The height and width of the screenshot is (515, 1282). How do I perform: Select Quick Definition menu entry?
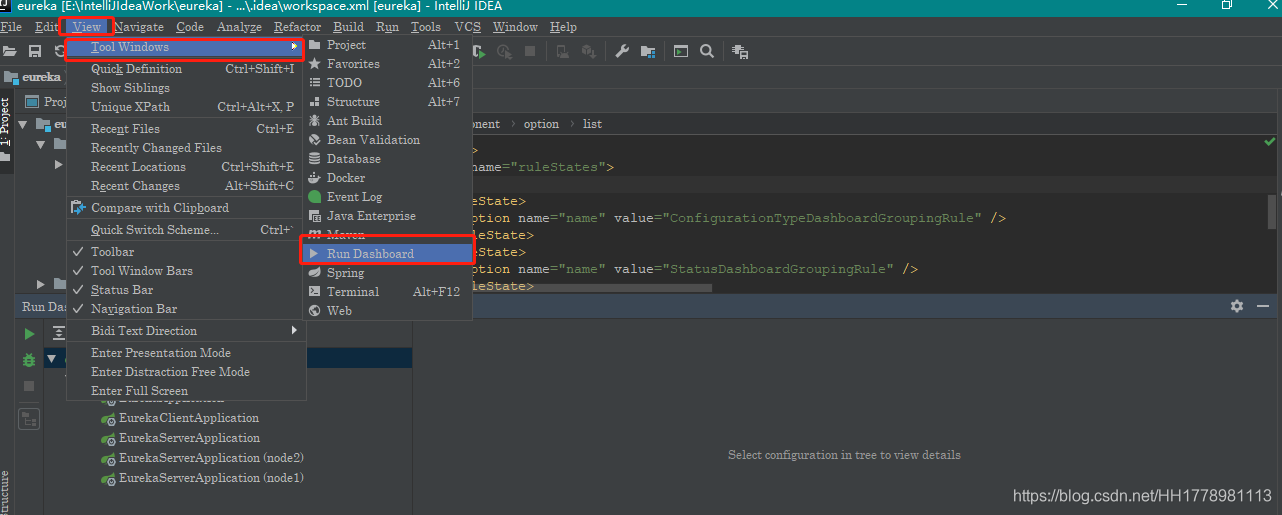coord(185,69)
